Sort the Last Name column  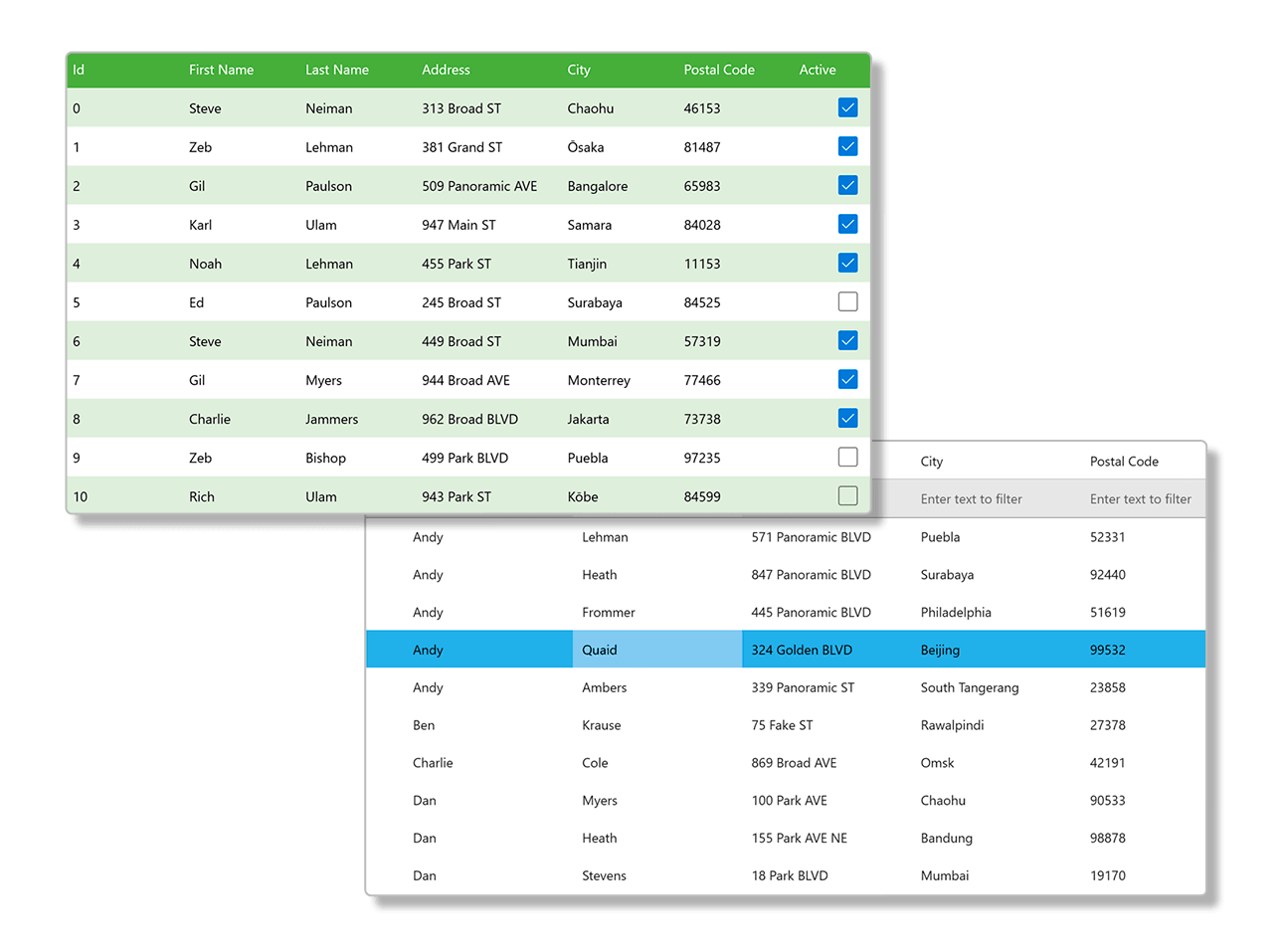tap(337, 70)
